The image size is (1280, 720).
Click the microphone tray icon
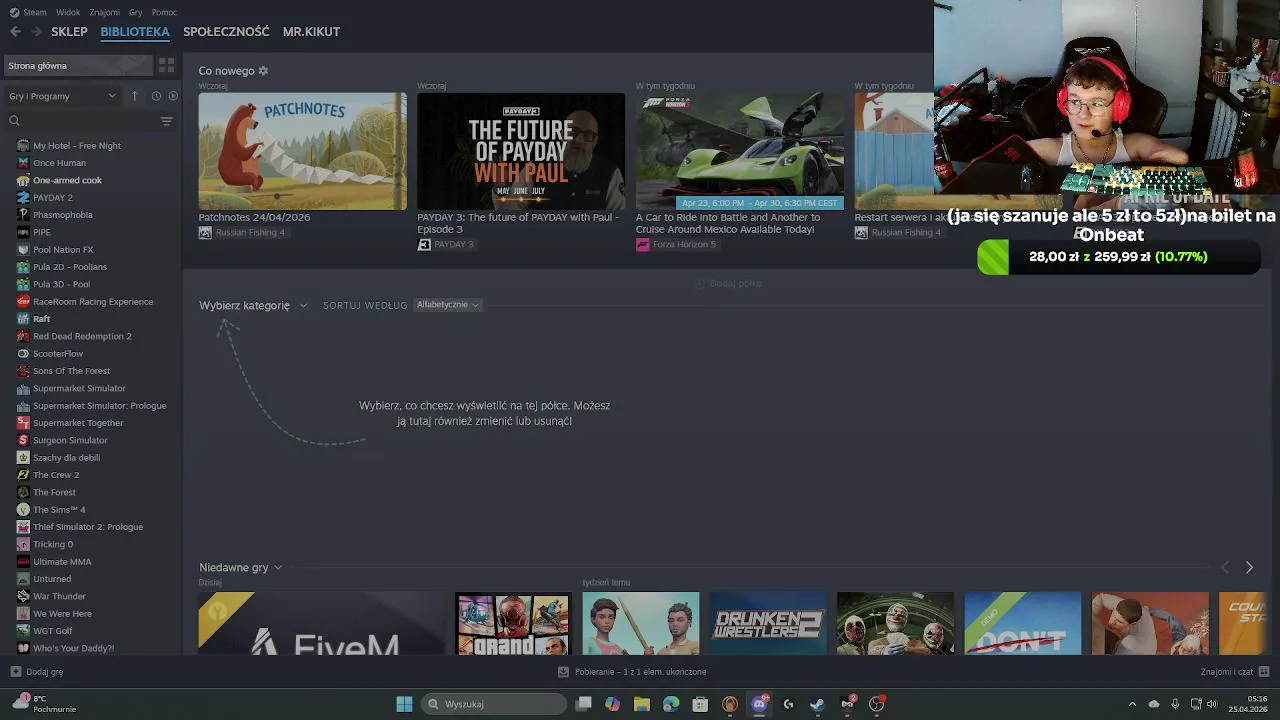pos(1175,704)
